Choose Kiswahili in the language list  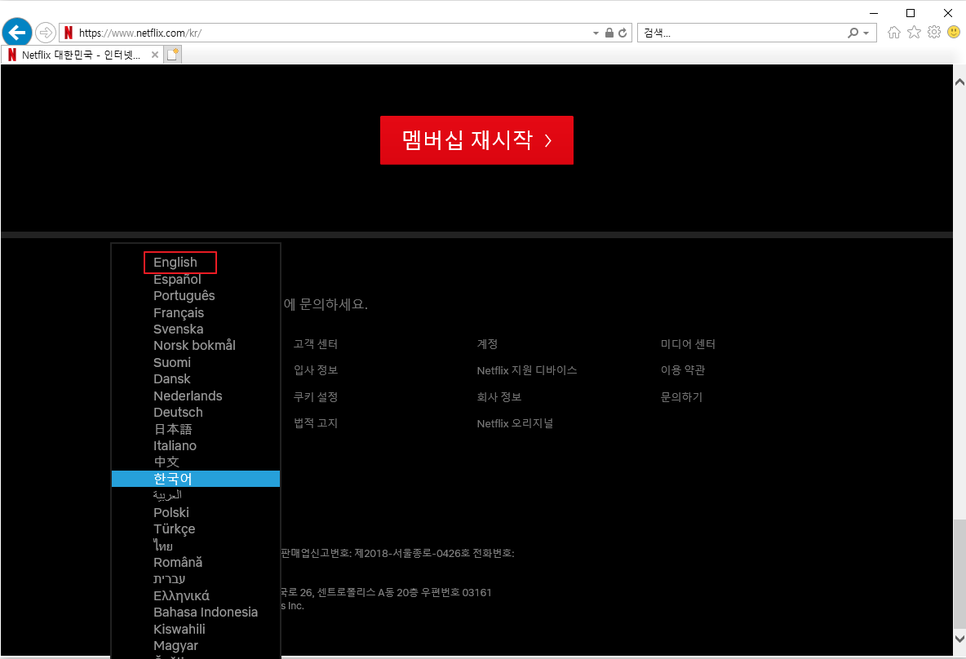(179, 629)
